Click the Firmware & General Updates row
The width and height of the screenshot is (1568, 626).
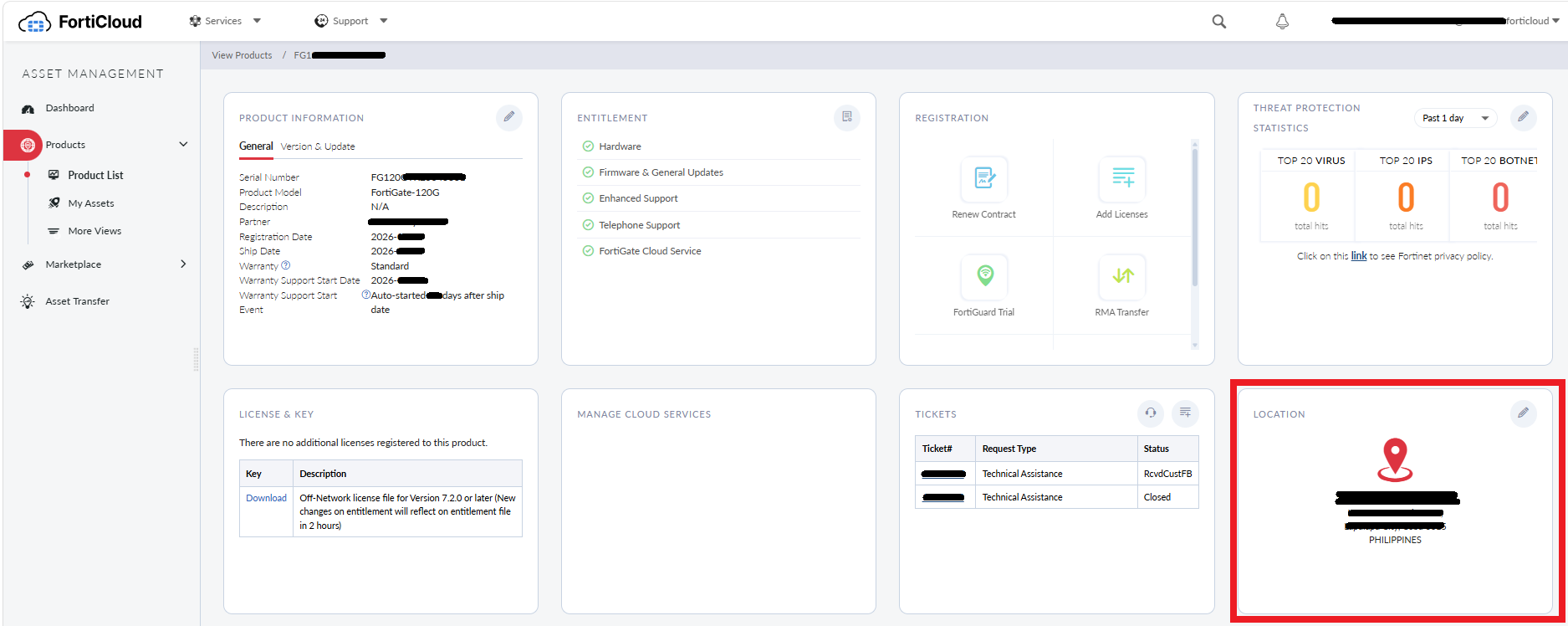coord(718,172)
